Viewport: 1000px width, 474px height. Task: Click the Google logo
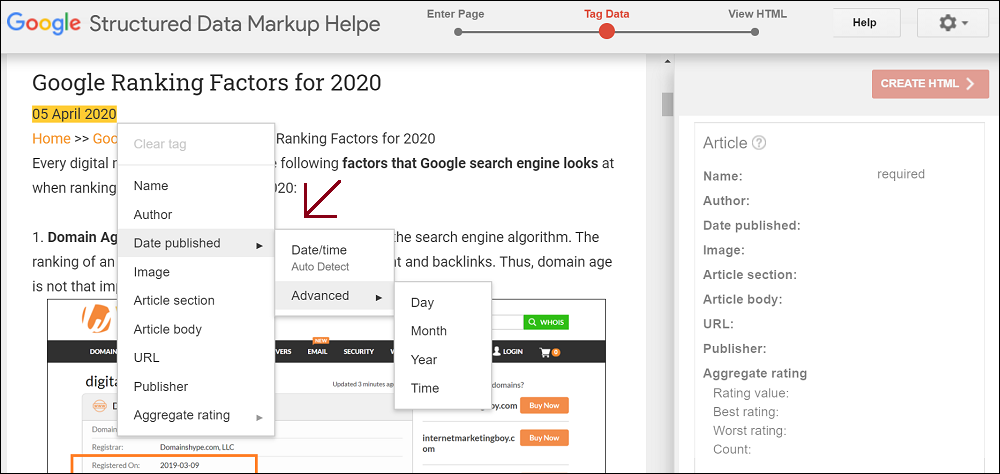(x=43, y=24)
